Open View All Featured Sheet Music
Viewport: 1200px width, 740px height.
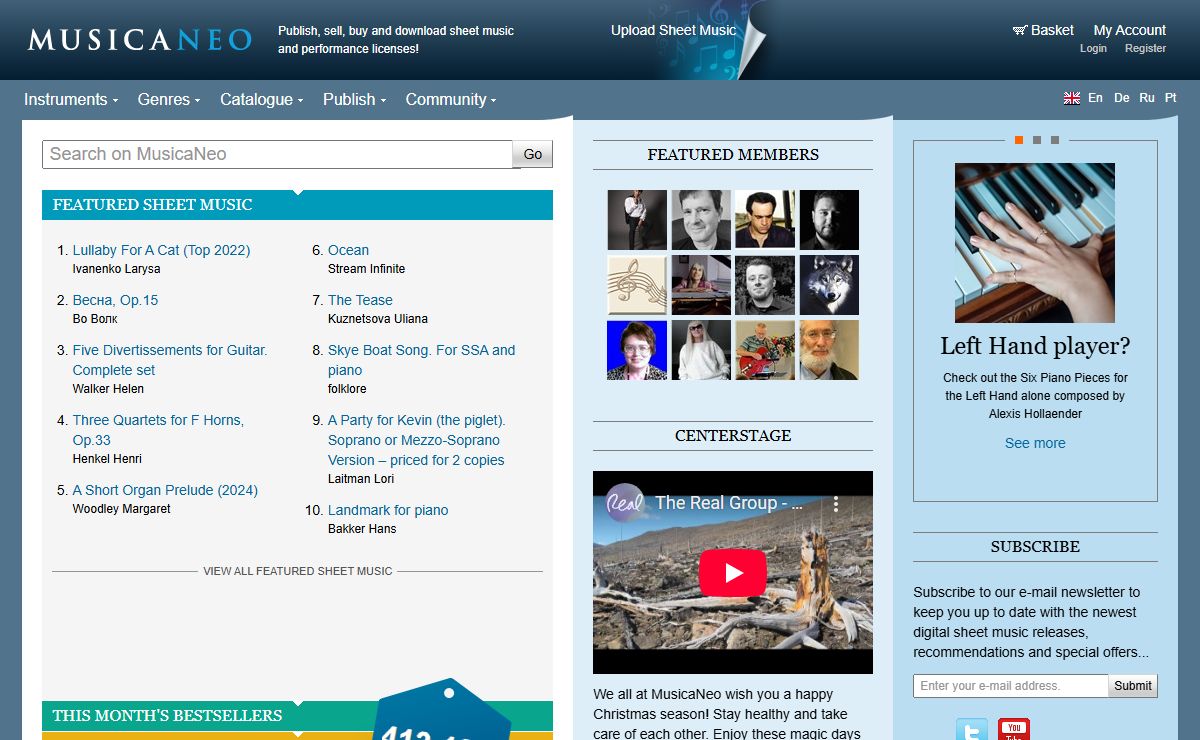point(298,571)
